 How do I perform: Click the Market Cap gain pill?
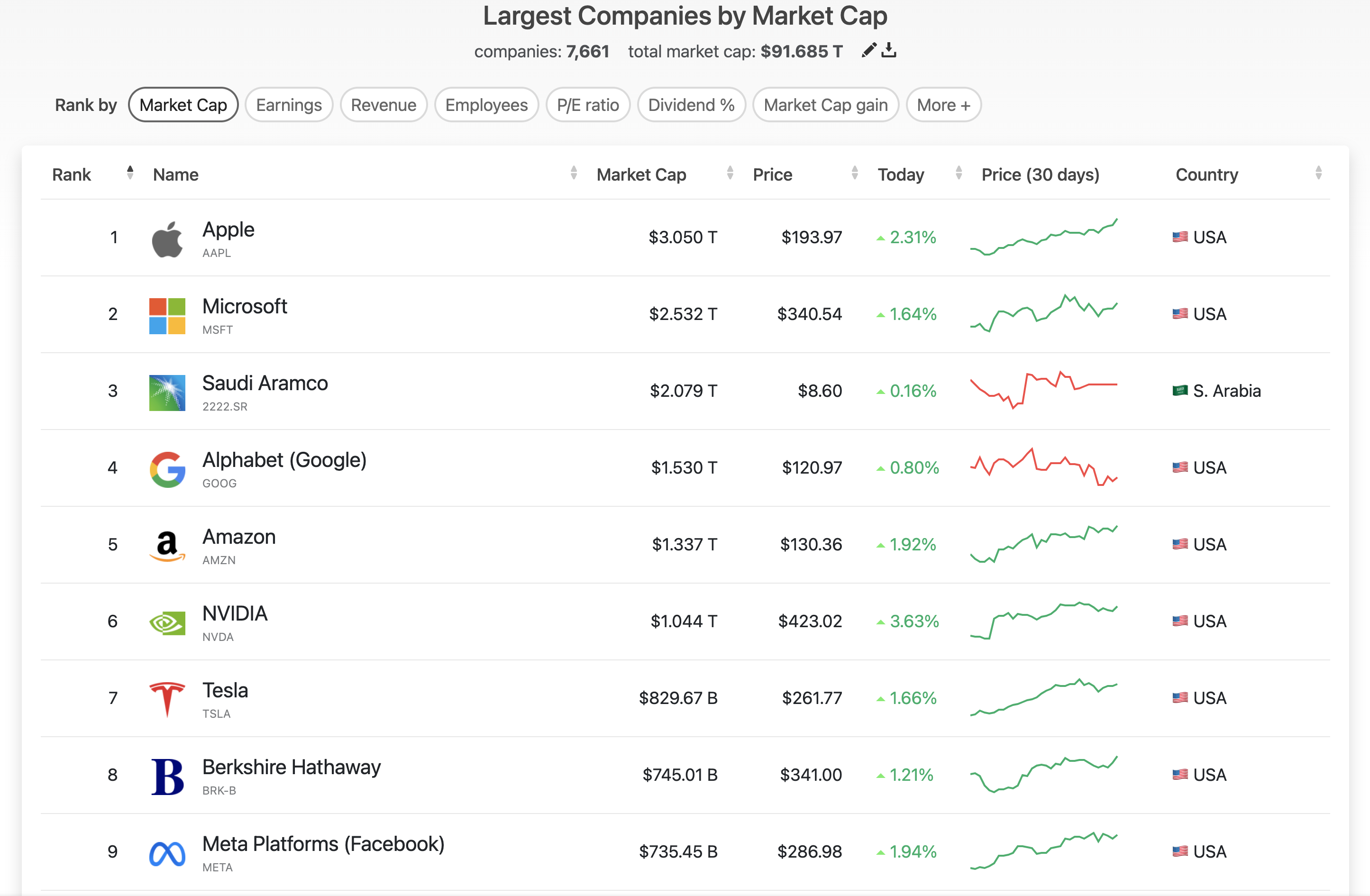pyautogui.click(x=825, y=105)
